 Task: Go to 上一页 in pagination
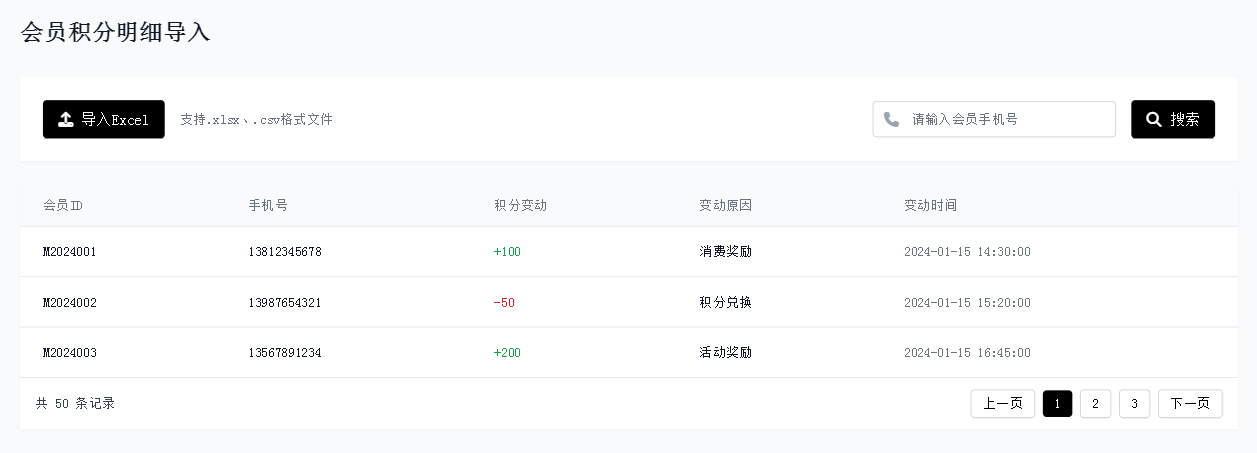(x=1003, y=403)
